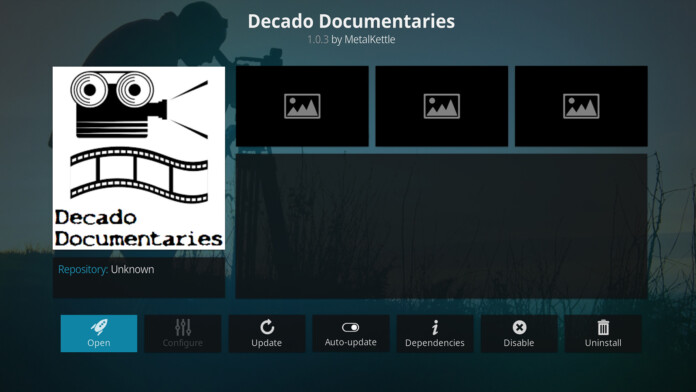Click the Disable circled X icon
696x392 pixels.
[519, 327]
